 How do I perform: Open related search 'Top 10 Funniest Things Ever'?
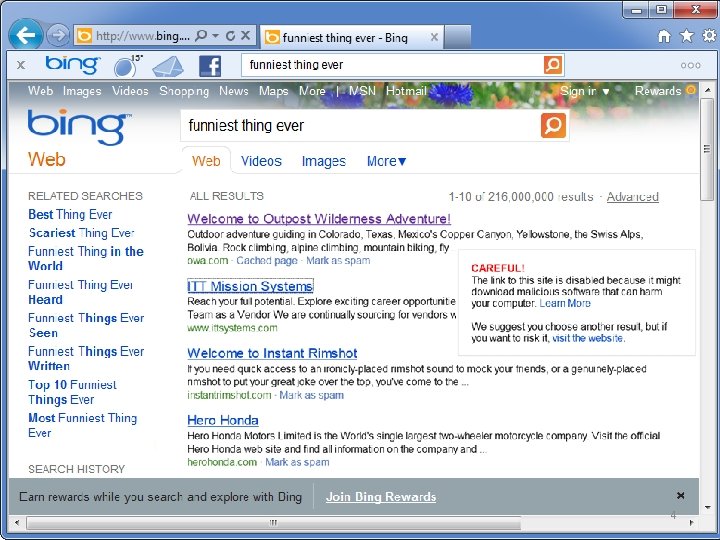(73, 392)
